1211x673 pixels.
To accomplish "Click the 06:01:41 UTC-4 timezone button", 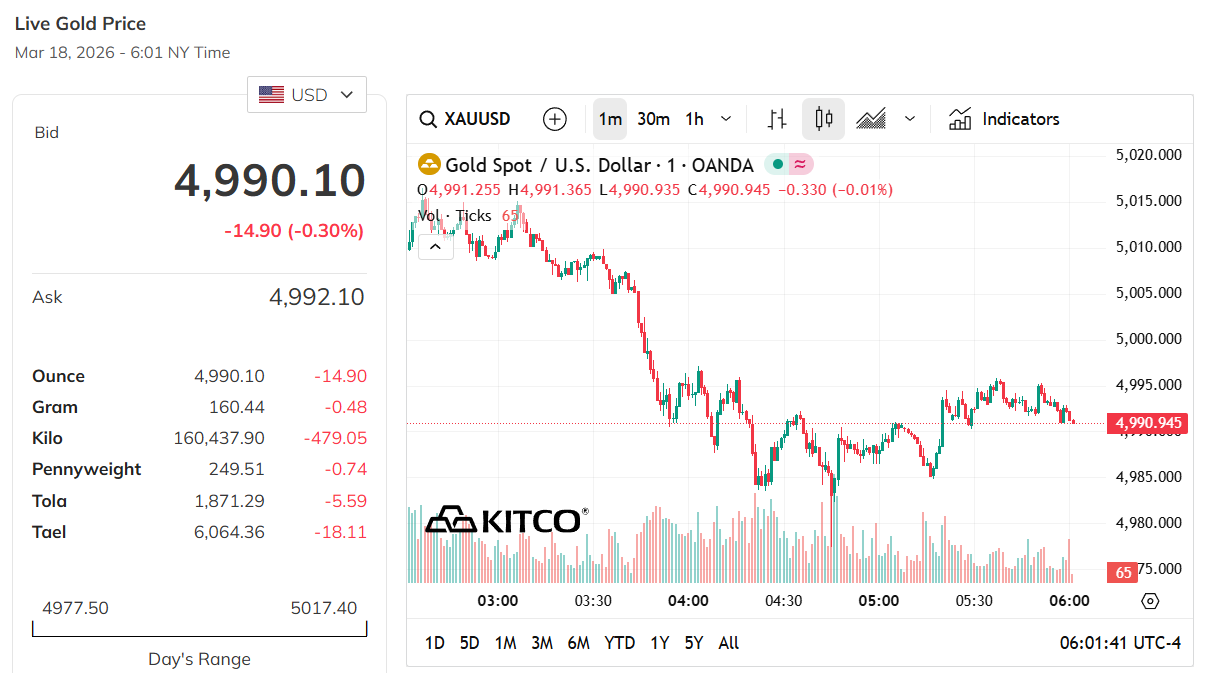I will pyautogui.click(x=1120, y=643).
